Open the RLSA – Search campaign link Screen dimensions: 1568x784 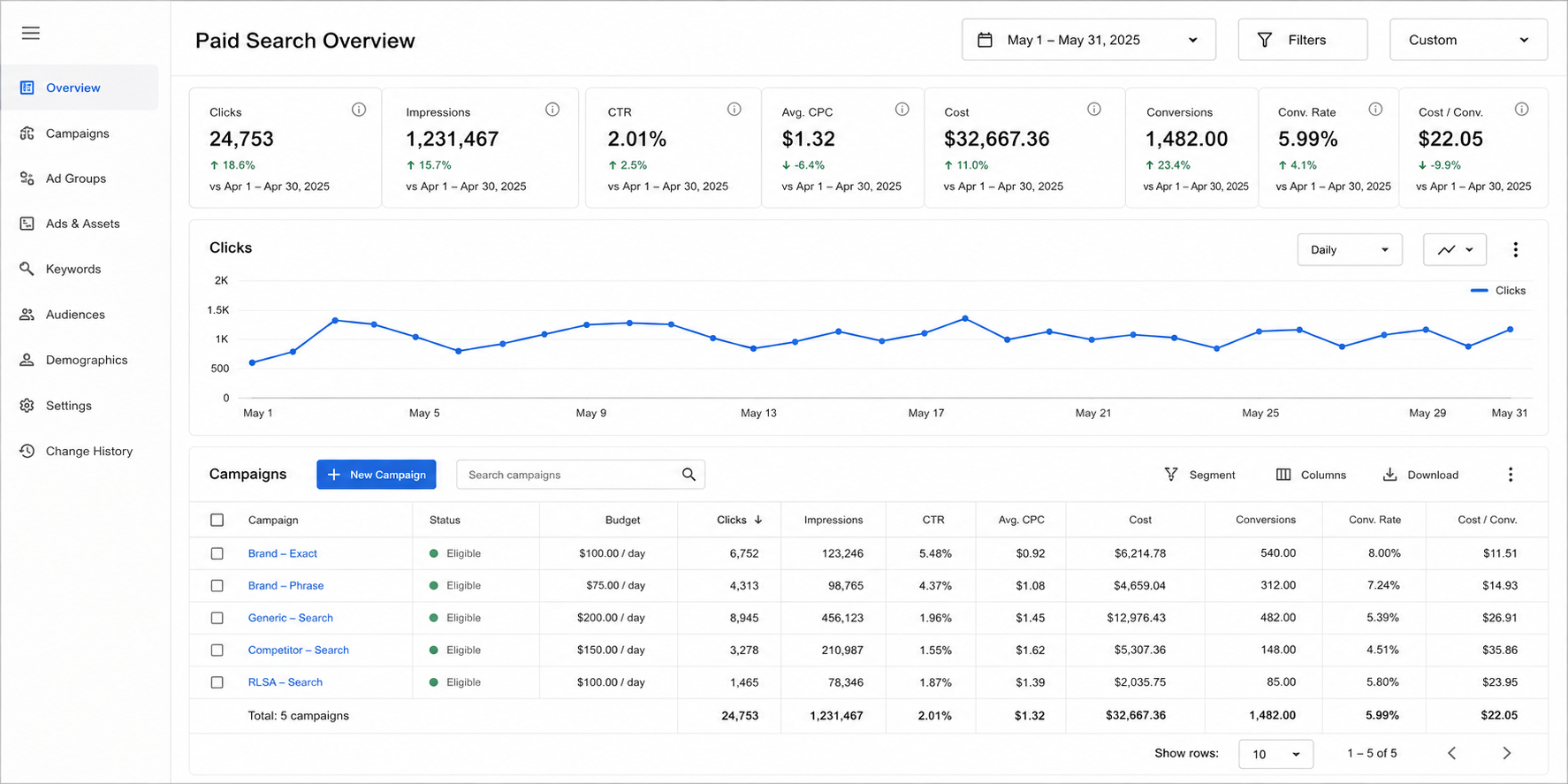click(285, 682)
